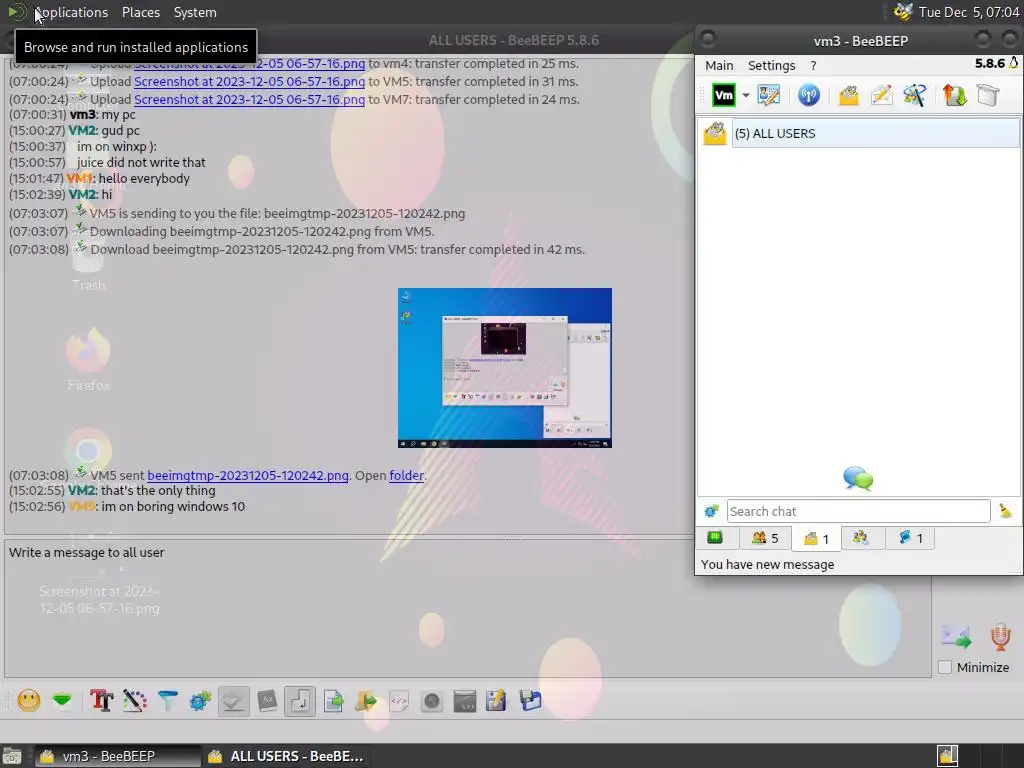Click the message box 'Write a message to all user'

[x=467, y=607]
